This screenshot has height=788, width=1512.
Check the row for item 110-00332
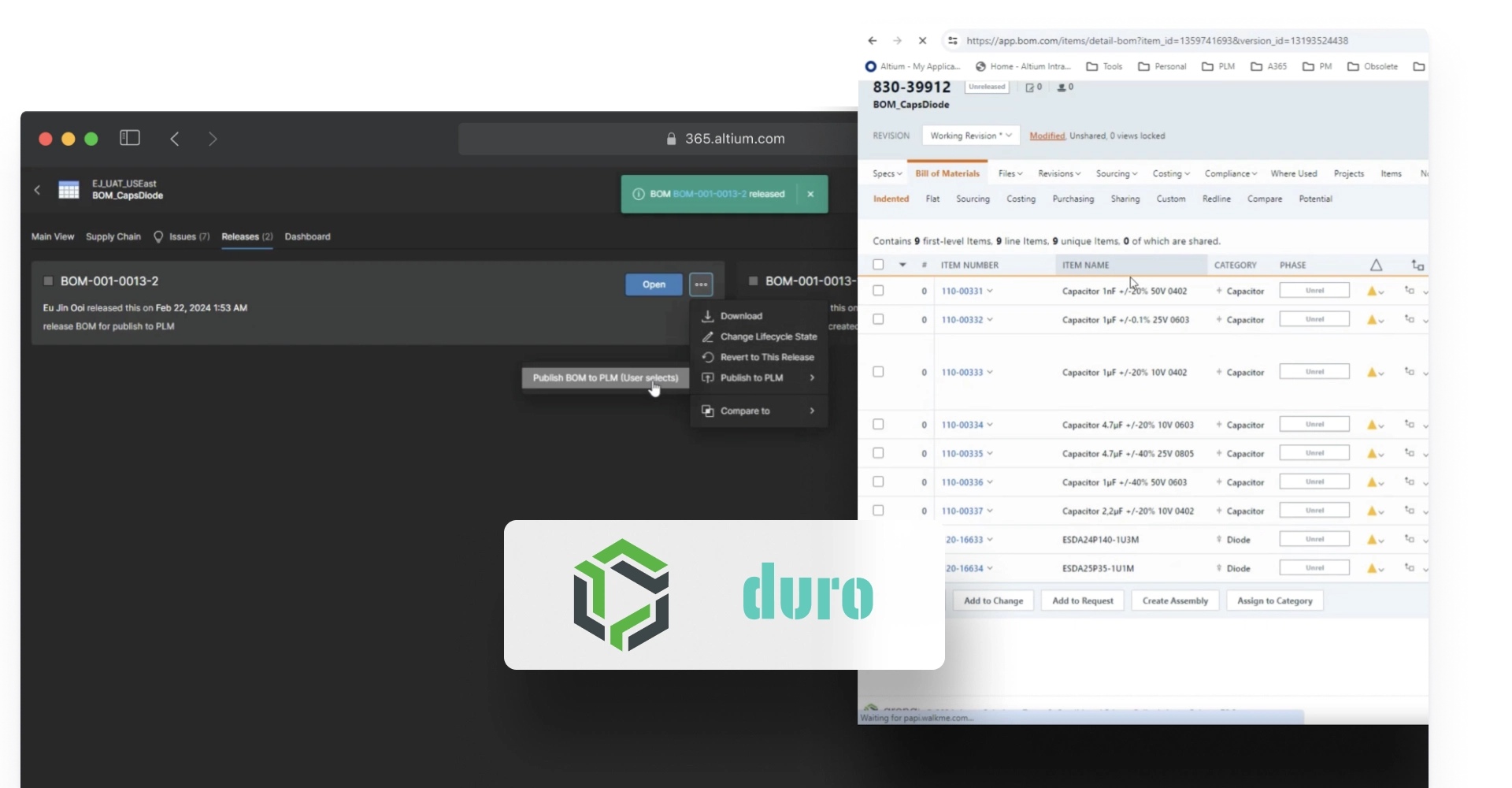pos(878,319)
